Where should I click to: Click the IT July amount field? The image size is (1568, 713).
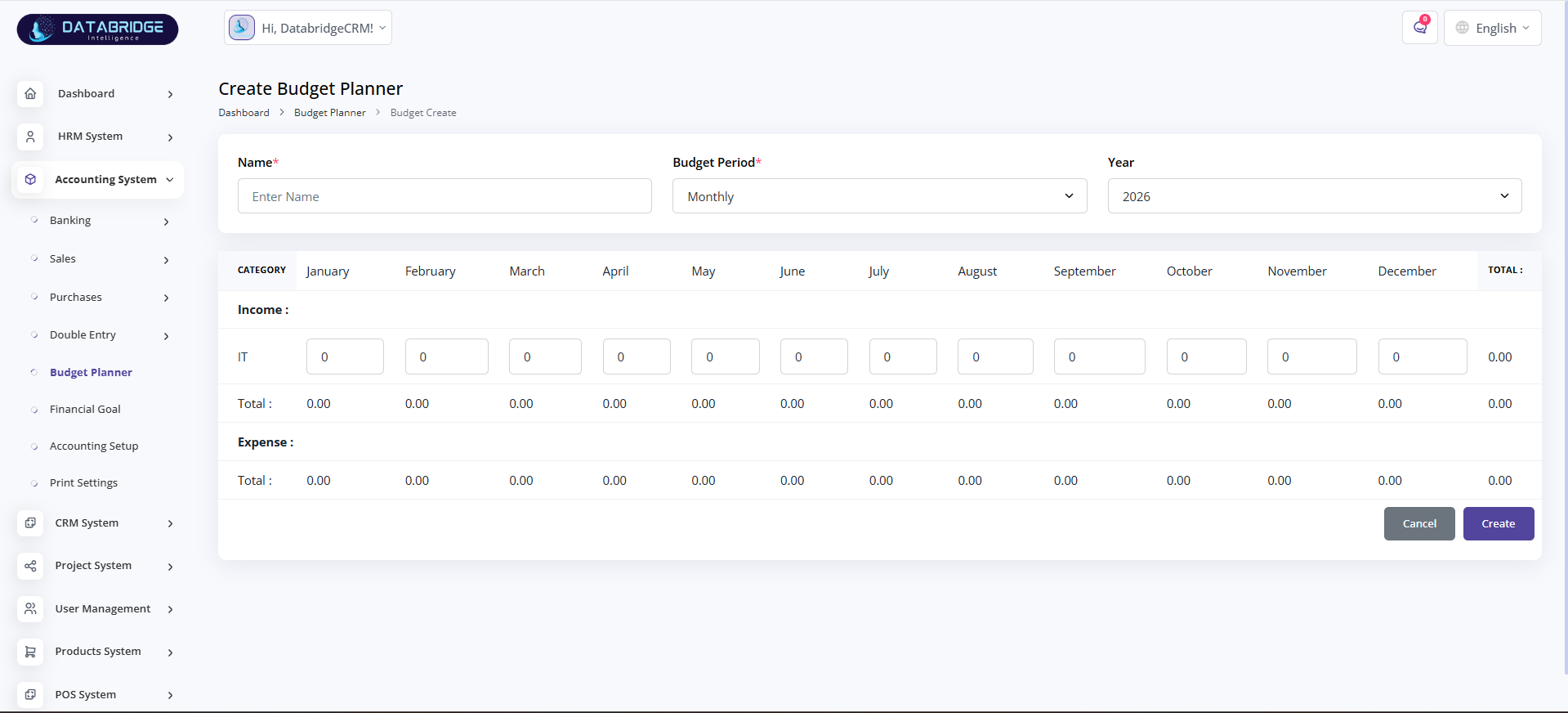[903, 356]
